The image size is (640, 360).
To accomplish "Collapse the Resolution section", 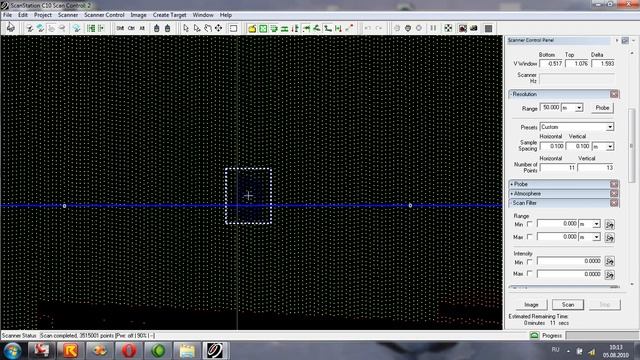I will 511,94.
